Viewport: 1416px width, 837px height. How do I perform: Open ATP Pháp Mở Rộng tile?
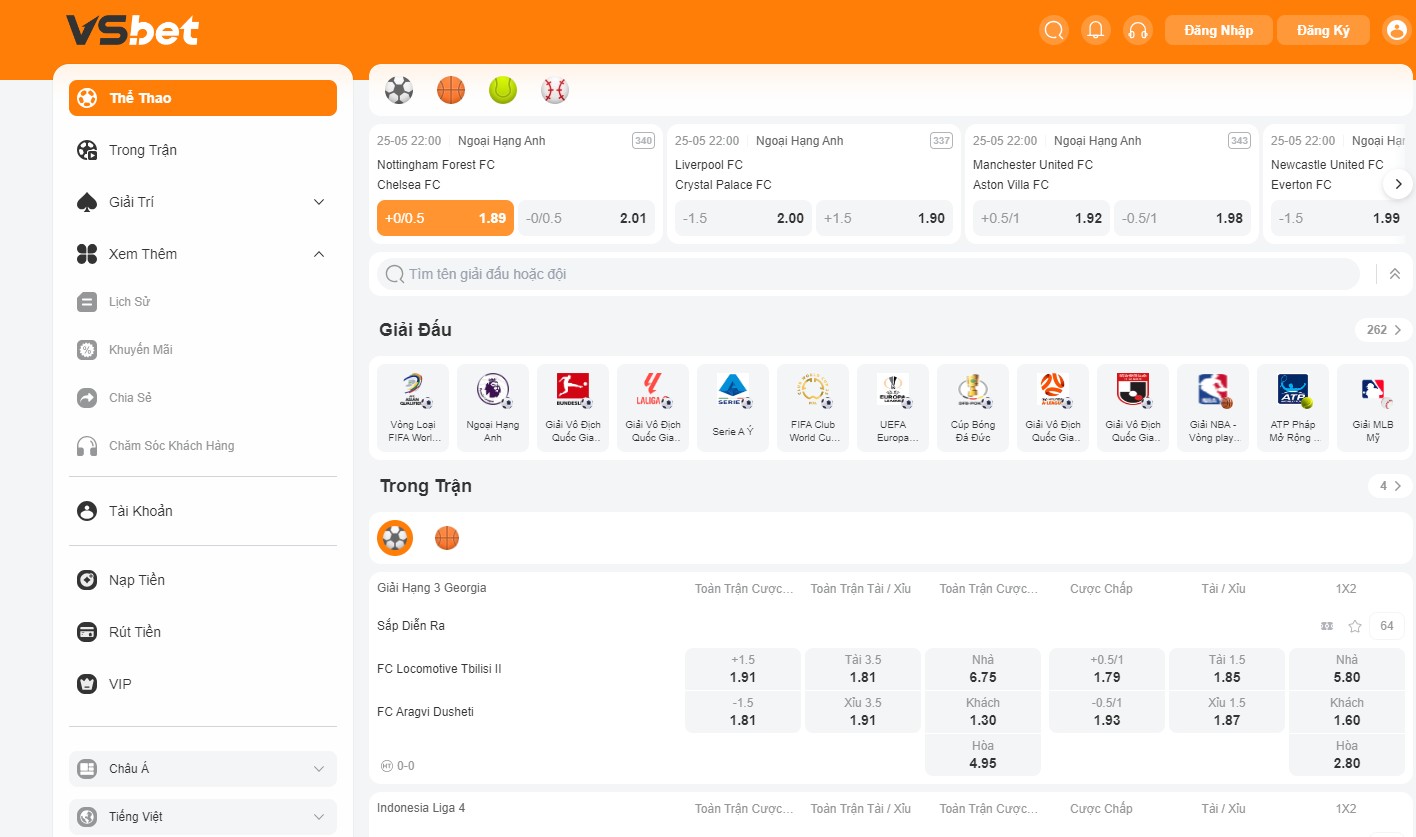click(1293, 408)
